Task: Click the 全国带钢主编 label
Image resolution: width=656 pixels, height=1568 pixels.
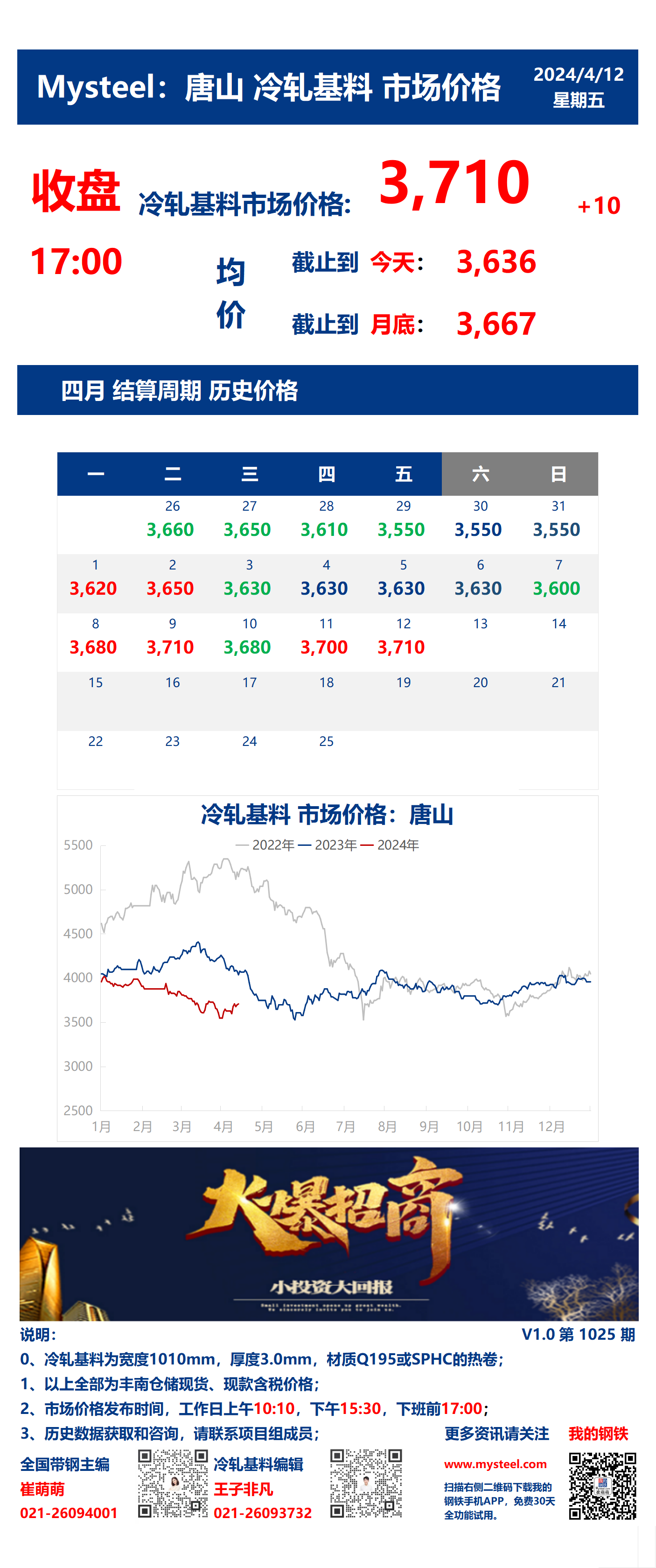Action: pyautogui.click(x=65, y=1464)
